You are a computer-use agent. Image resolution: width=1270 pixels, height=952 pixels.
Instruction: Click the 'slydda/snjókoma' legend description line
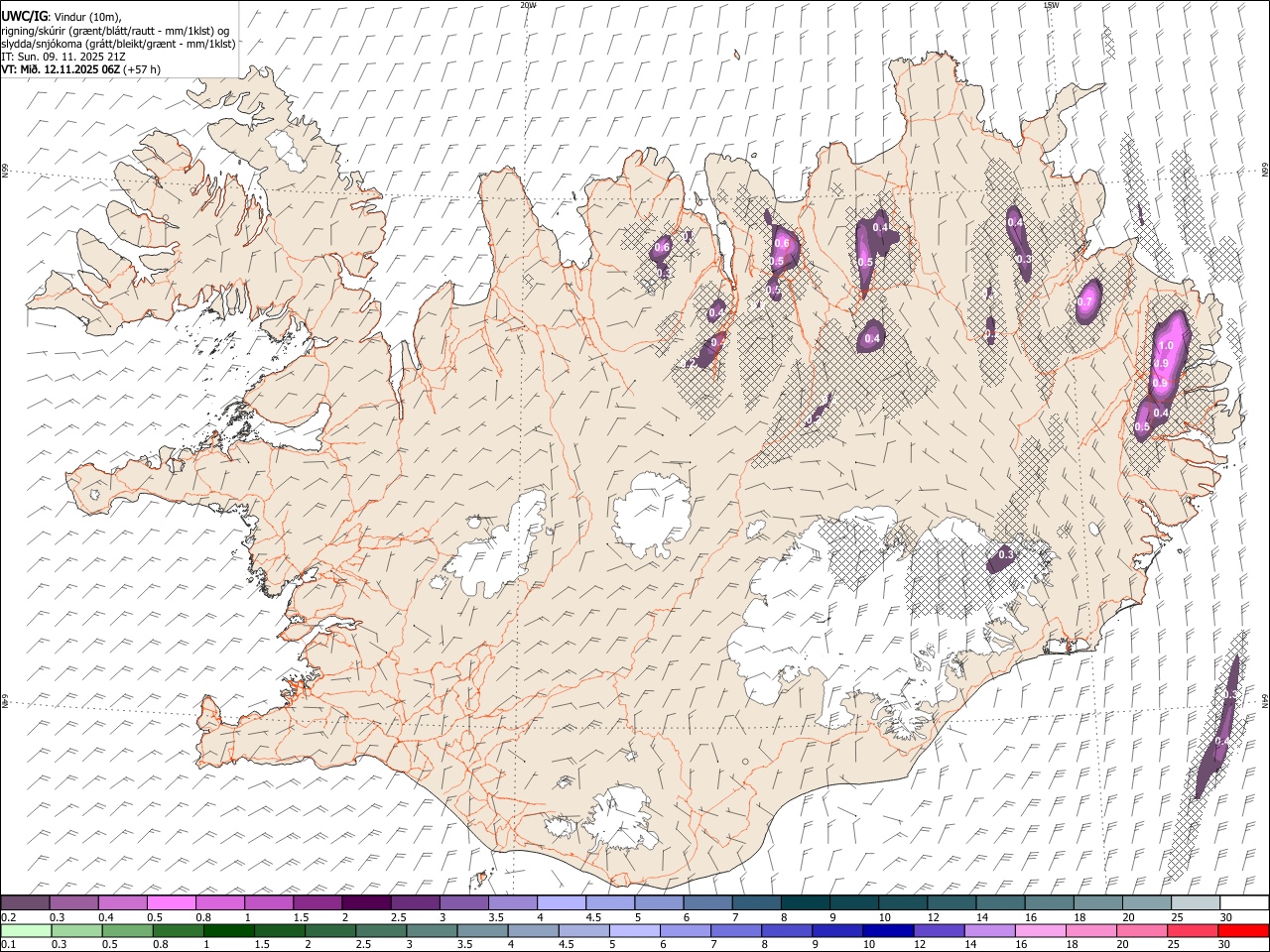point(118,43)
